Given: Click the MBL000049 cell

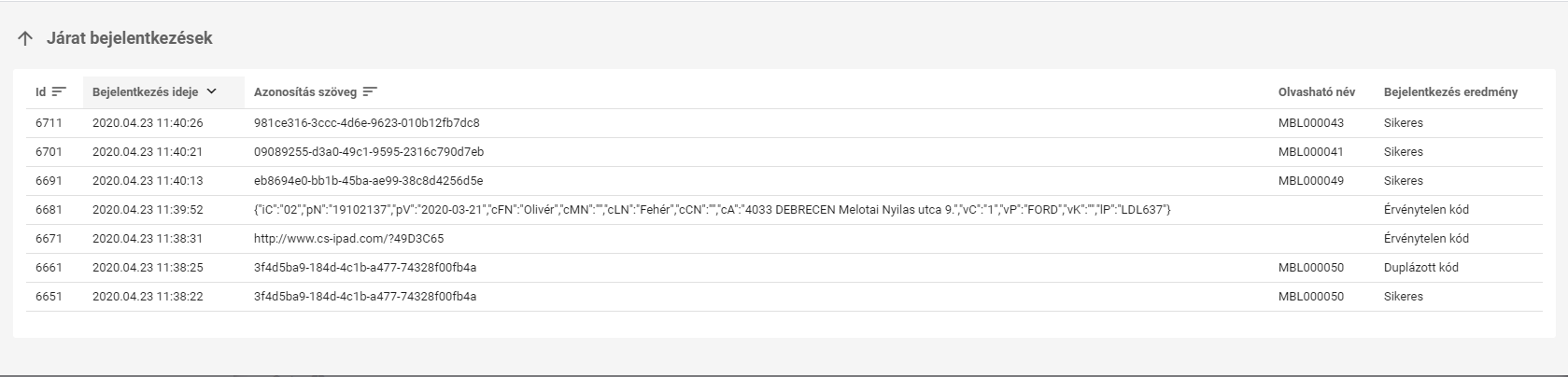Looking at the screenshot, I should (1310, 181).
